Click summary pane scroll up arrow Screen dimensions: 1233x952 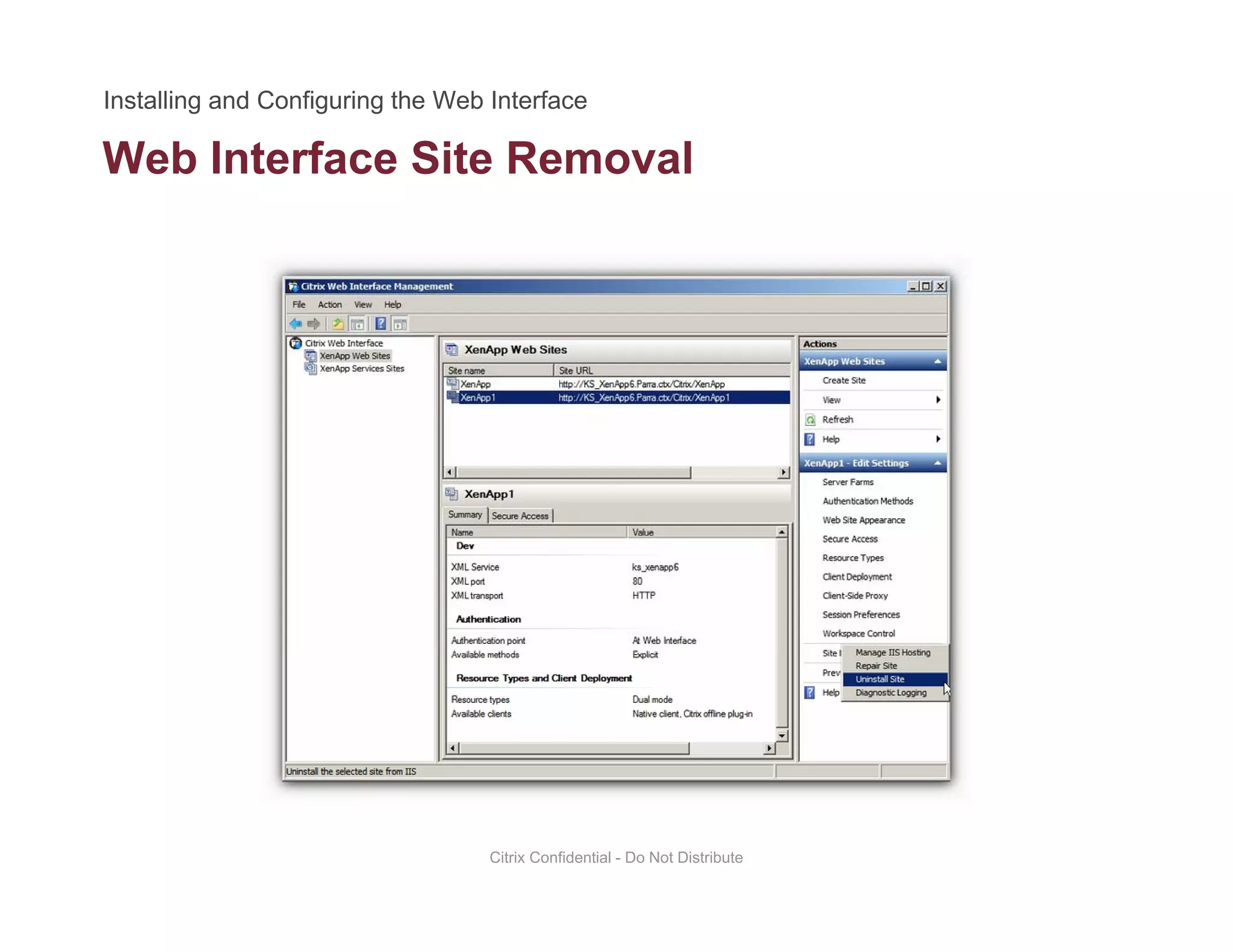coord(781,533)
